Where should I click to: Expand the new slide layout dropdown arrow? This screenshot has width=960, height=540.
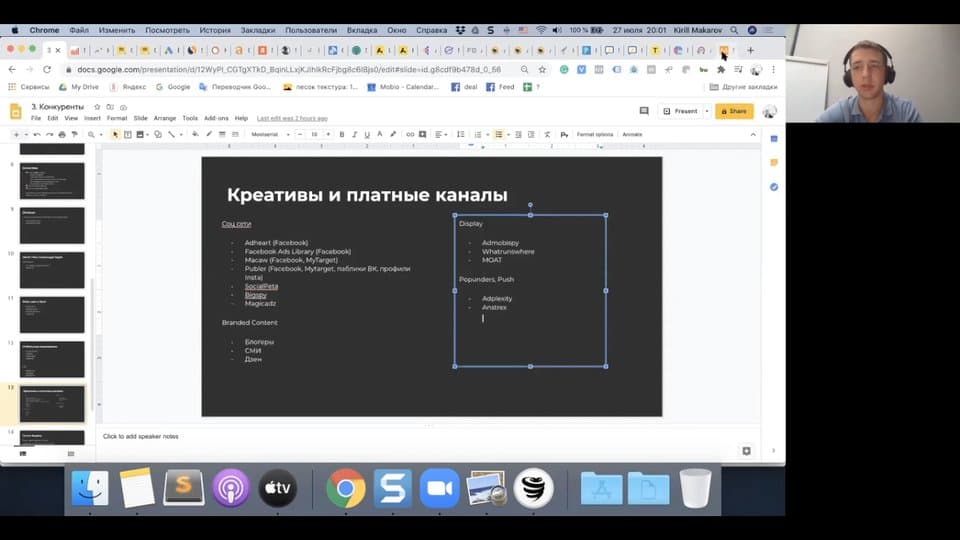tap(26, 135)
